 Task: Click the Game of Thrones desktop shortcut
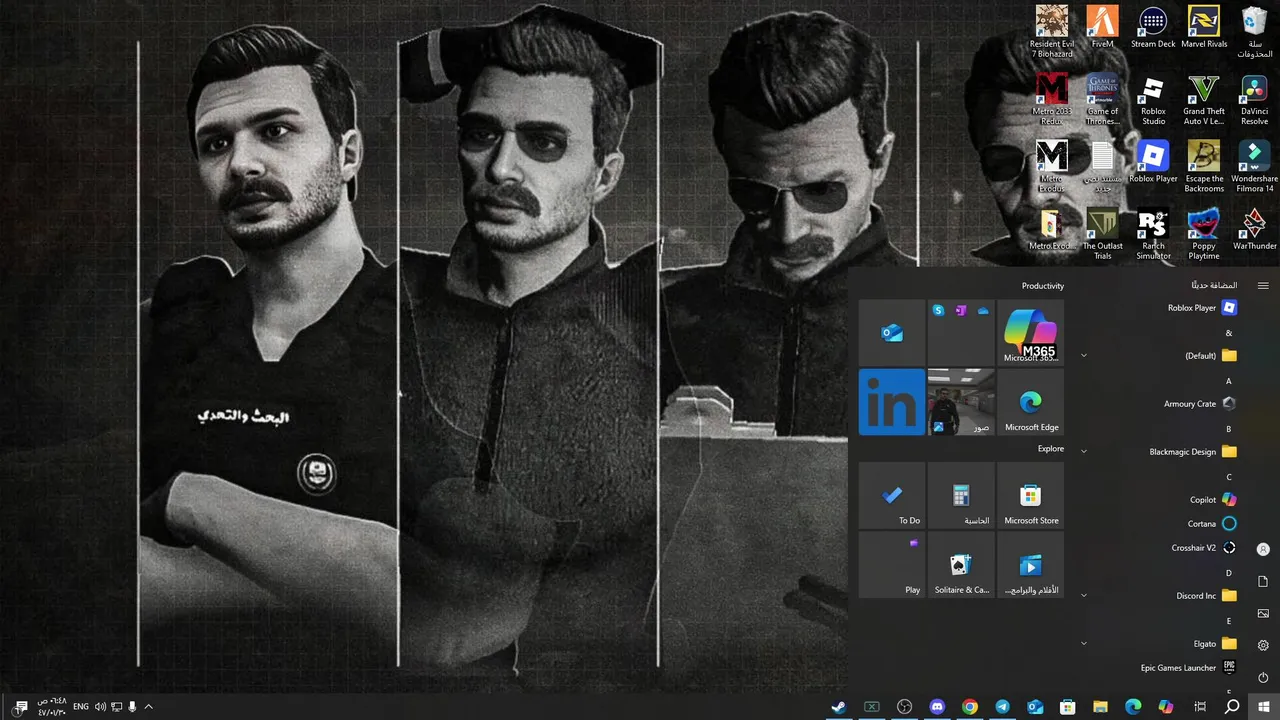tap(1103, 99)
